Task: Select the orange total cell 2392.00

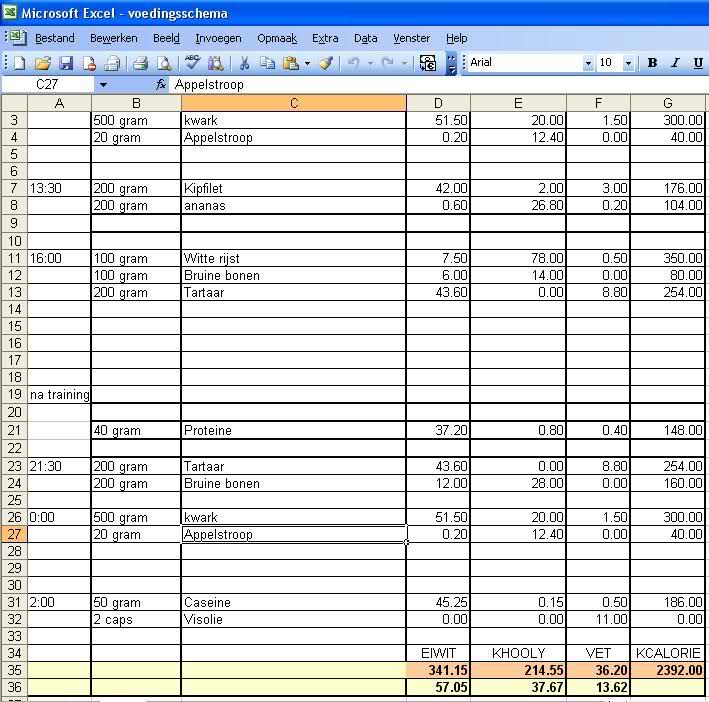Action: 667,670
